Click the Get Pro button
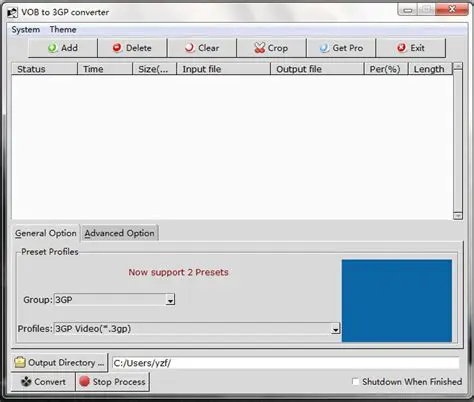Viewport: 474px width, 402px height. pyautogui.click(x=341, y=48)
